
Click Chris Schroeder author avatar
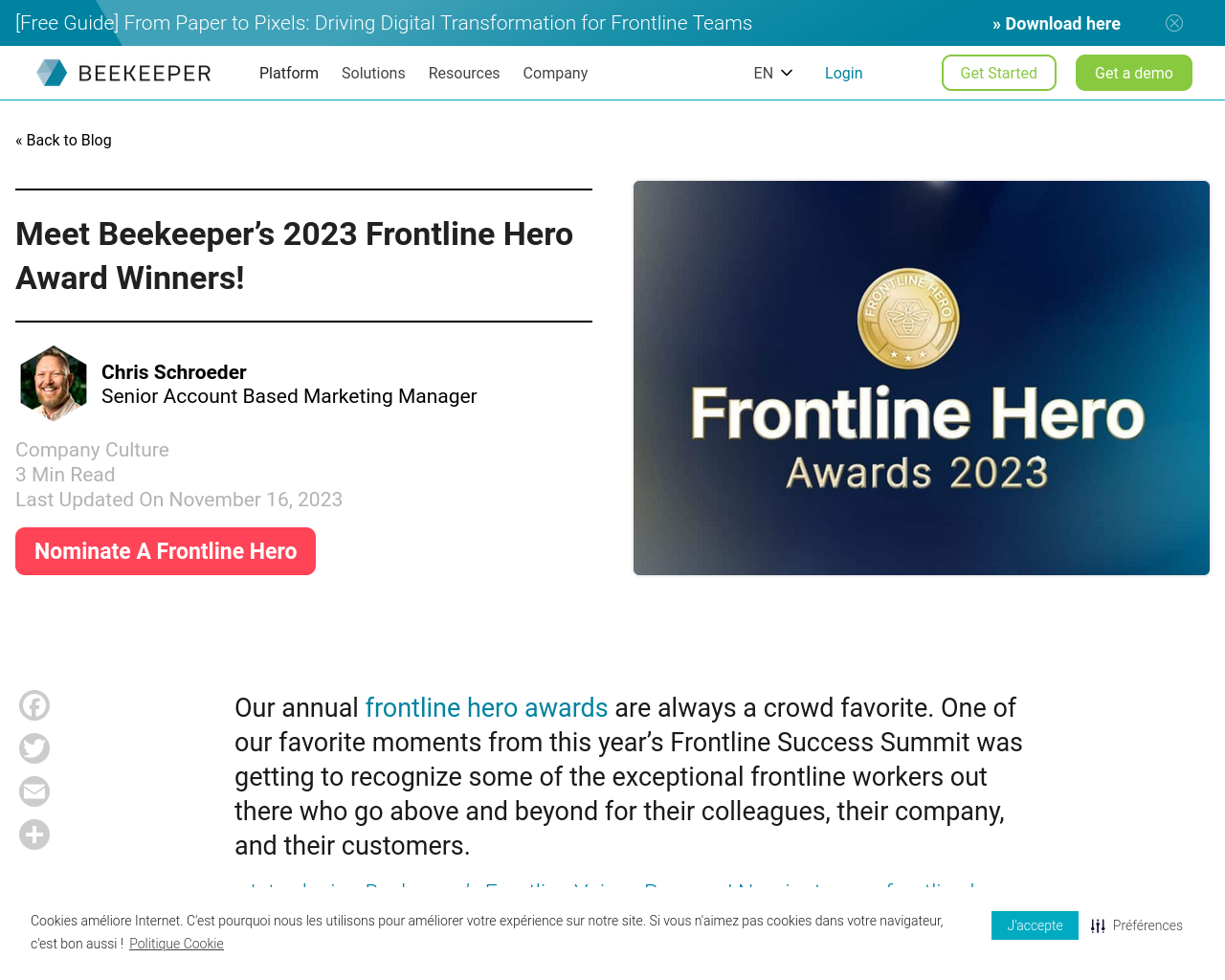(x=54, y=383)
